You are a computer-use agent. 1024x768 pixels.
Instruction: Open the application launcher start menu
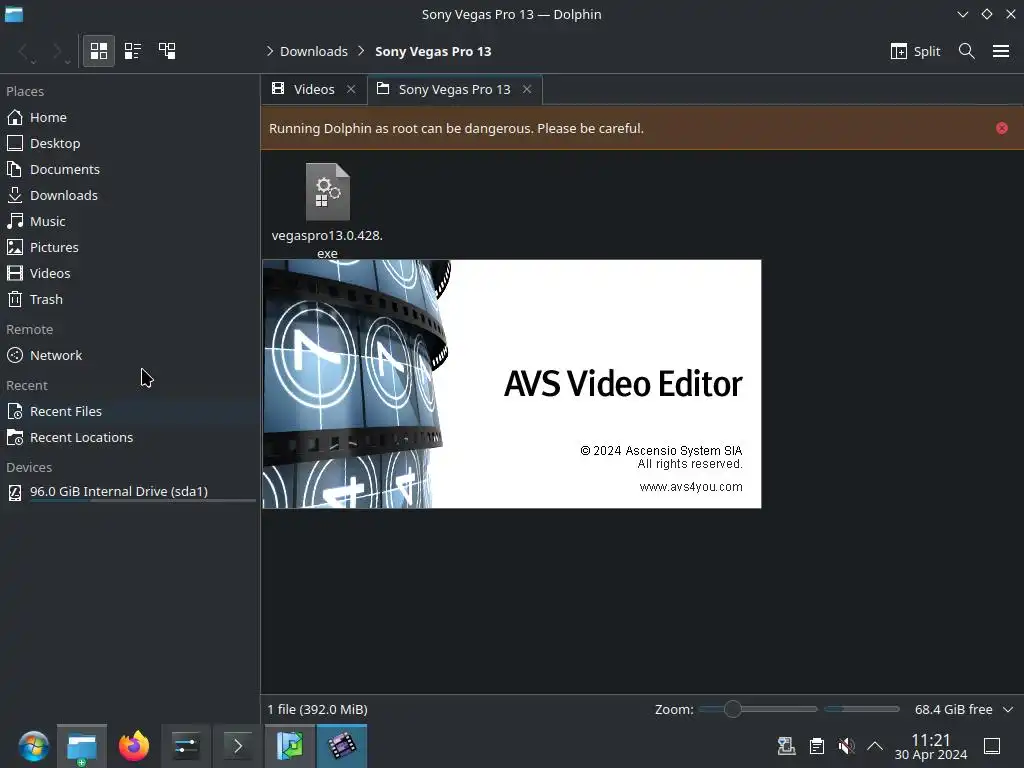click(x=33, y=746)
